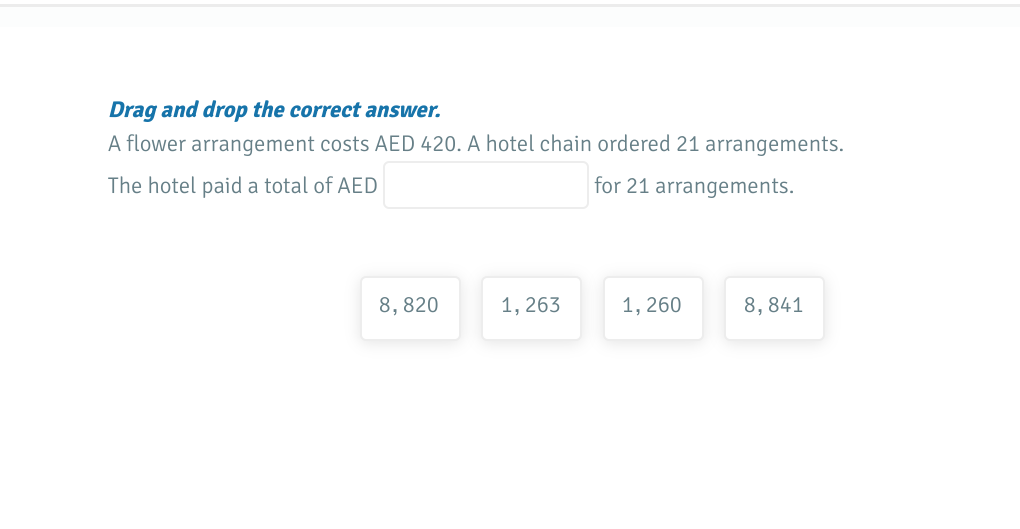Pick the 8,841 answer tile
1020x529 pixels.
tap(774, 307)
